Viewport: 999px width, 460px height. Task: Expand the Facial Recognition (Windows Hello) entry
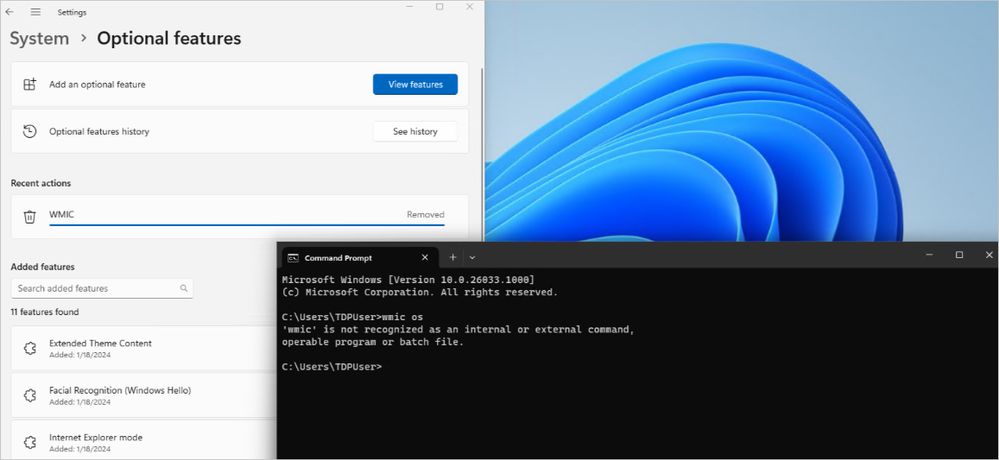click(x=144, y=395)
